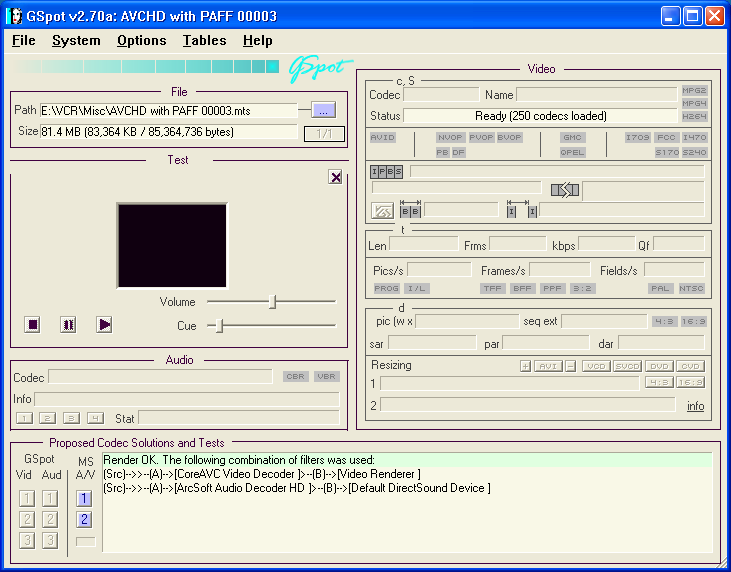This screenshot has height=572, width=731.
Task: Click the file path input field
Action: (169, 110)
